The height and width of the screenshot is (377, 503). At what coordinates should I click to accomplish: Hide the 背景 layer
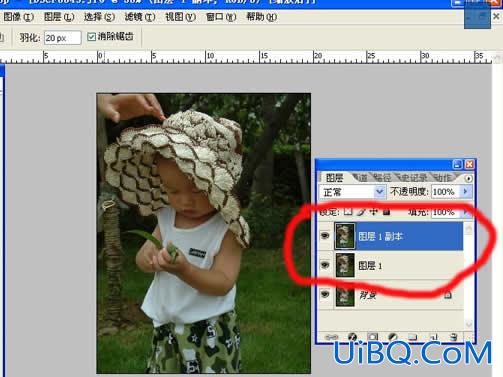(325, 294)
